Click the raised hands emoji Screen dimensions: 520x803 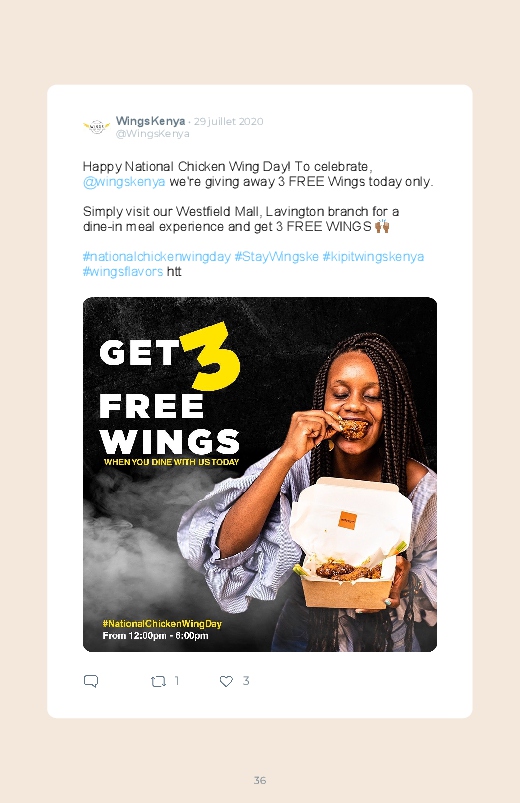(382, 226)
